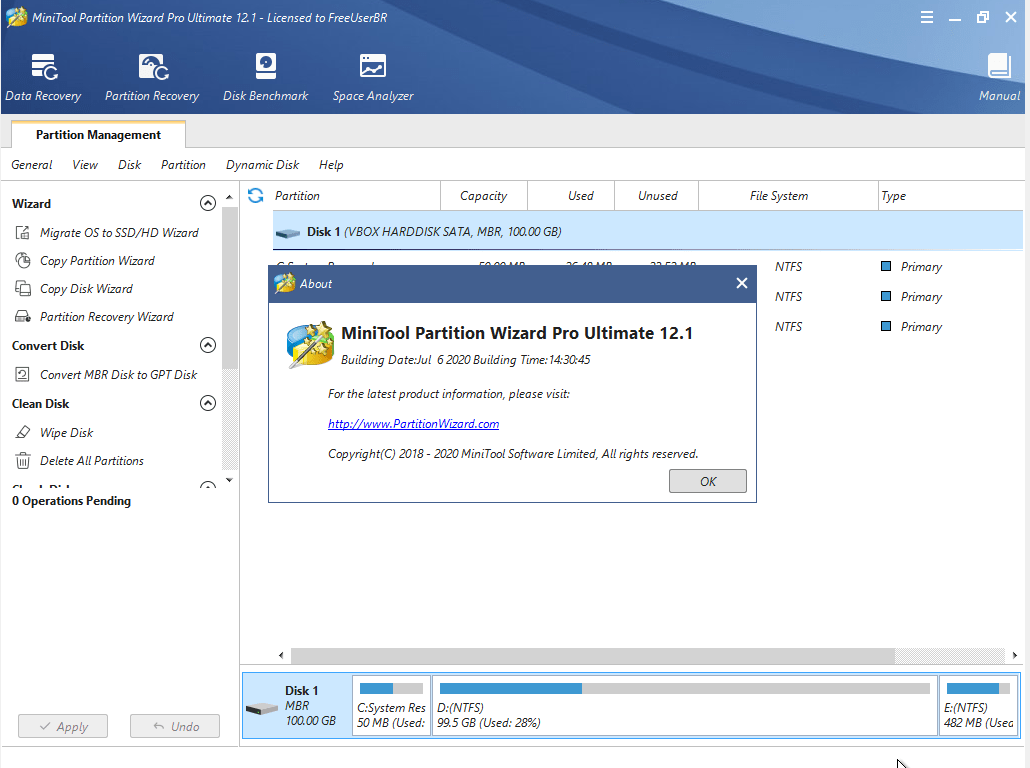Click the Wipe Disk eraser icon
The height and width of the screenshot is (768, 1030).
pos(22,432)
